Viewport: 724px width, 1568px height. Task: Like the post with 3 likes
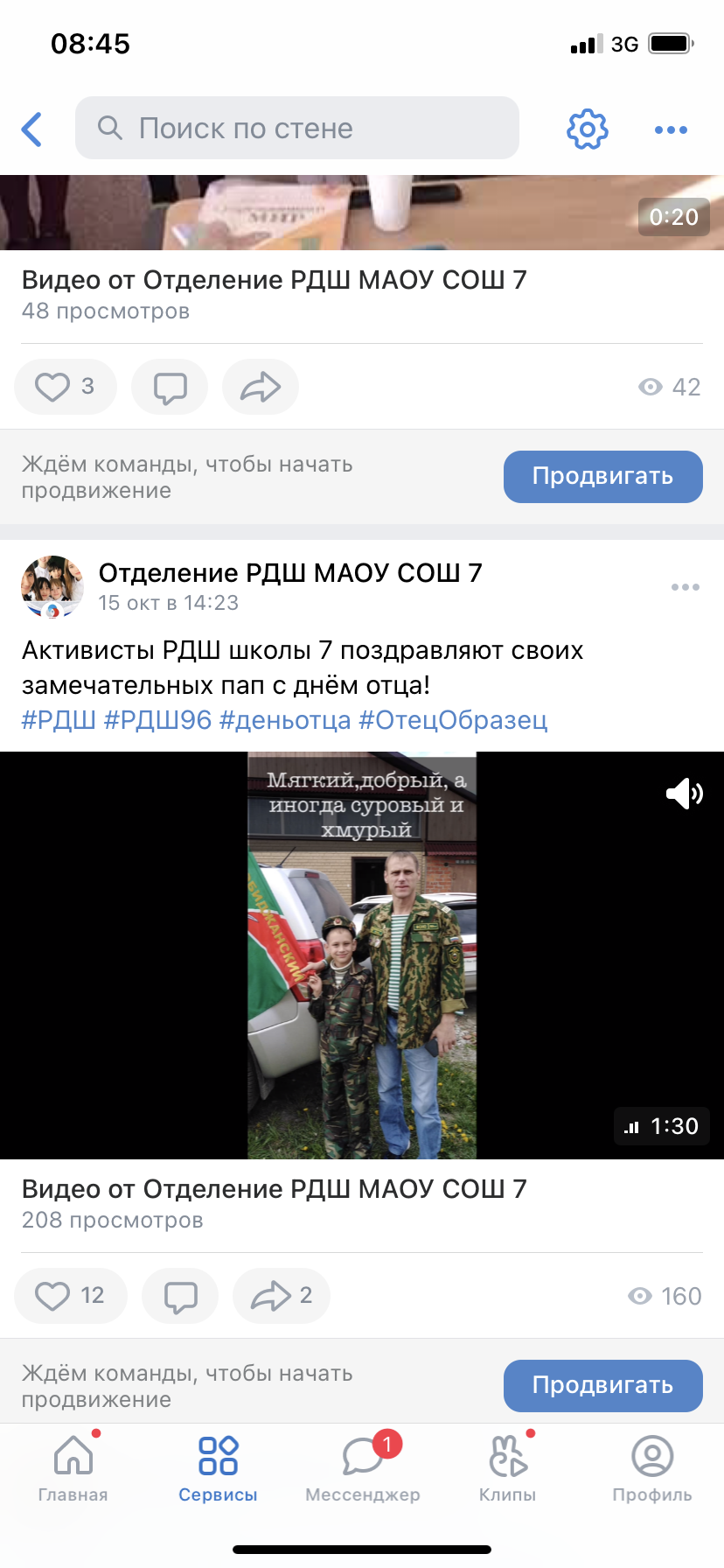click(66, 387)
